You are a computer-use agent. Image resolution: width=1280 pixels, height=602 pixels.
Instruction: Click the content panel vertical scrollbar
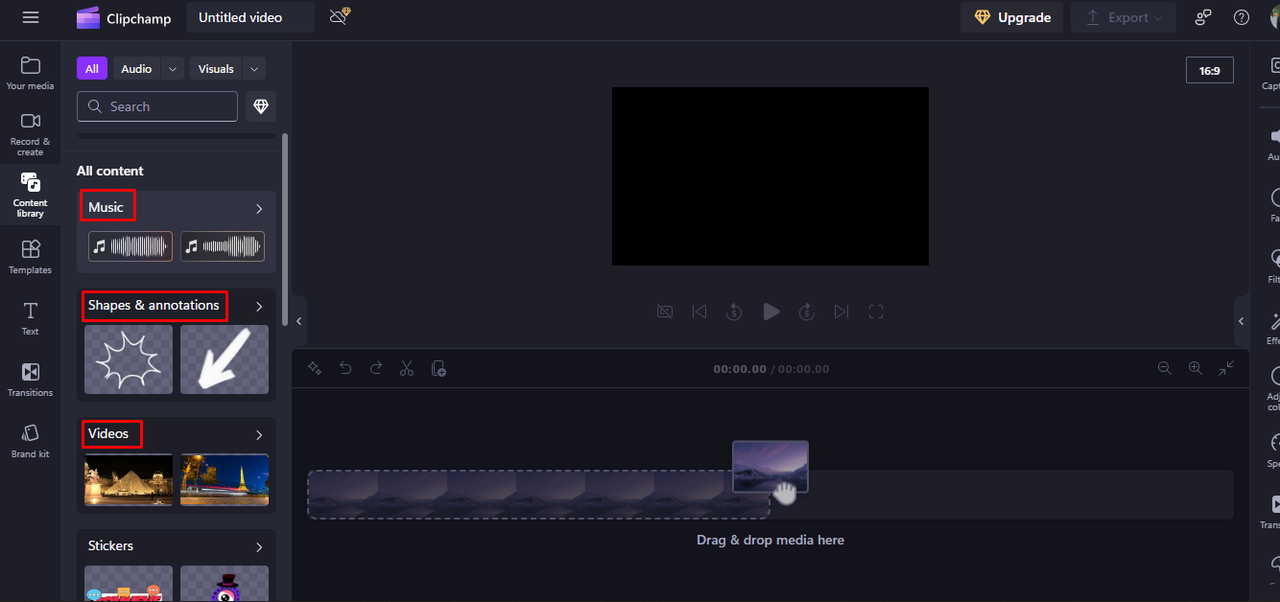285,229
